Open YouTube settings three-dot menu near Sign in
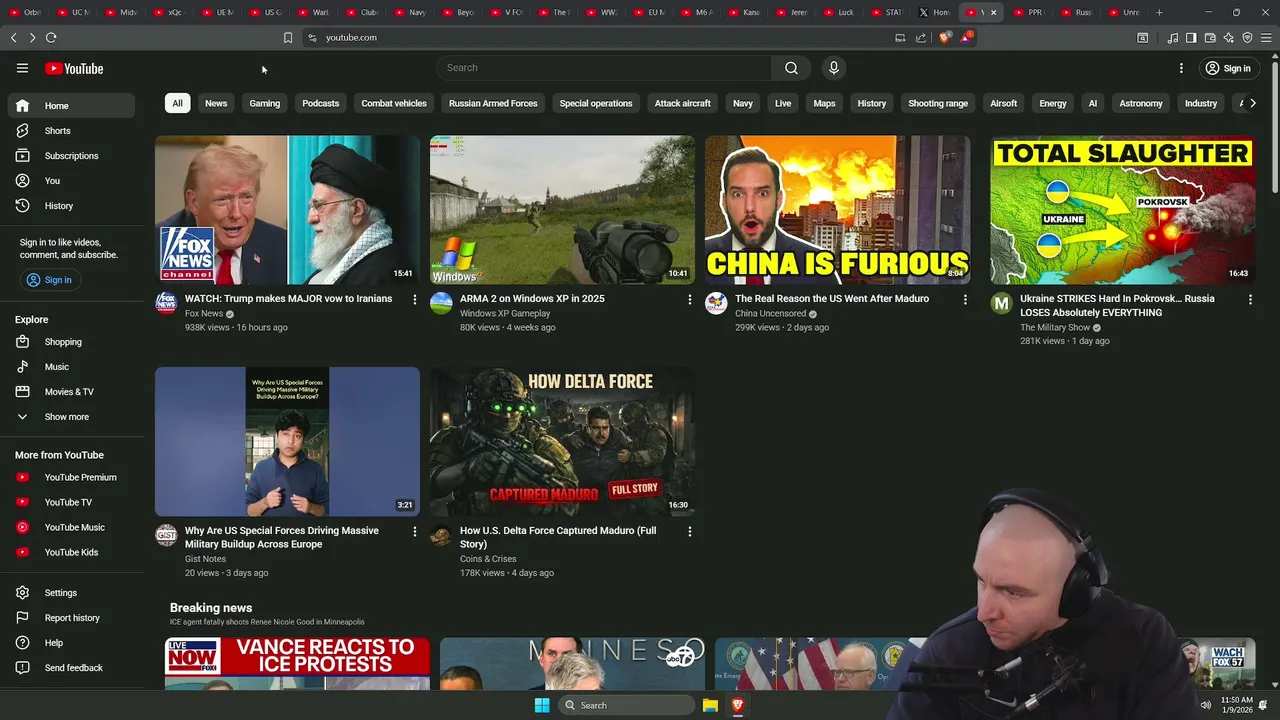The image size is (1280, 720). point(1181,68)
